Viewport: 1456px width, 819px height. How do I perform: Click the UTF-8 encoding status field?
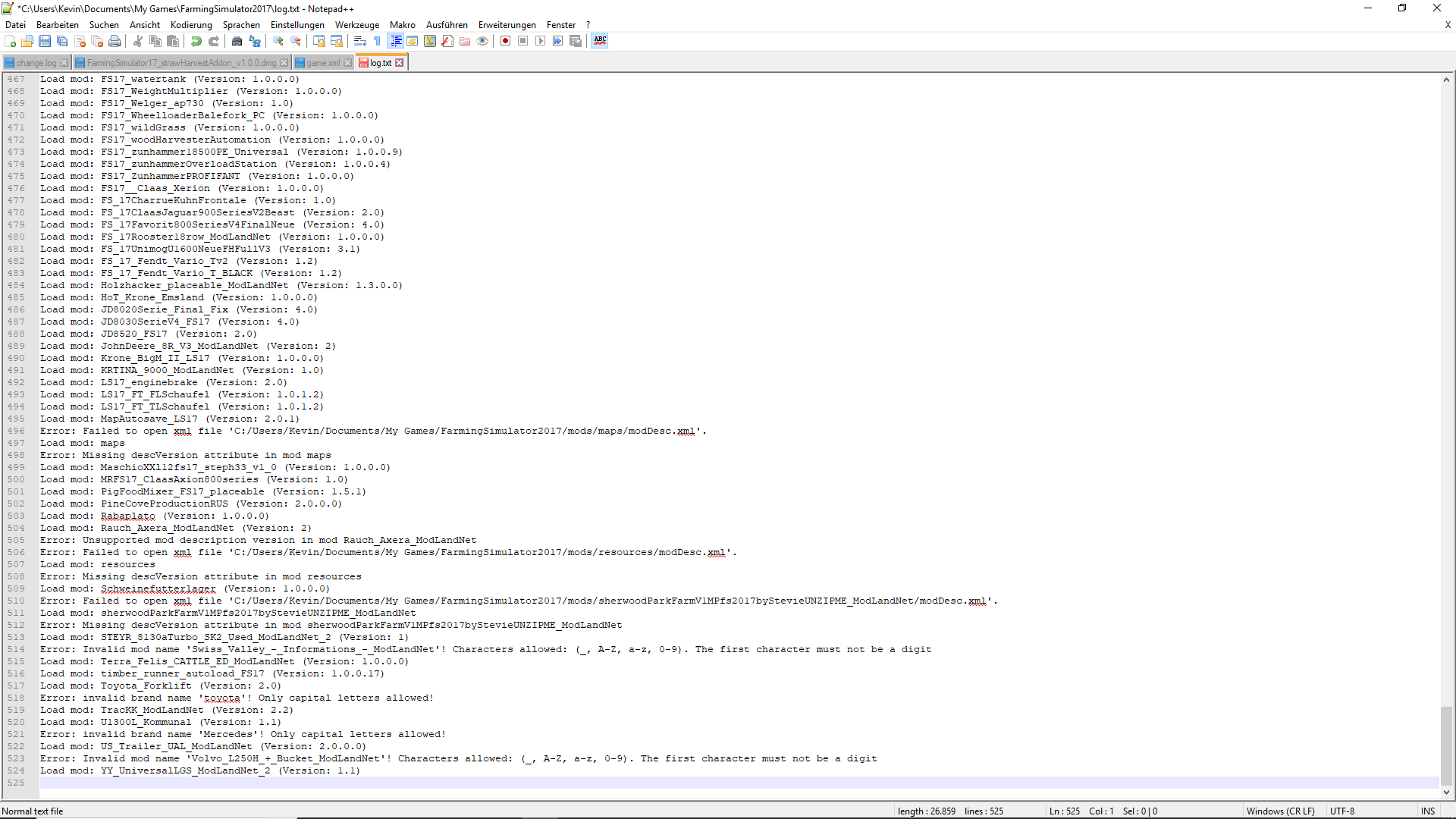click(1341, 811)
